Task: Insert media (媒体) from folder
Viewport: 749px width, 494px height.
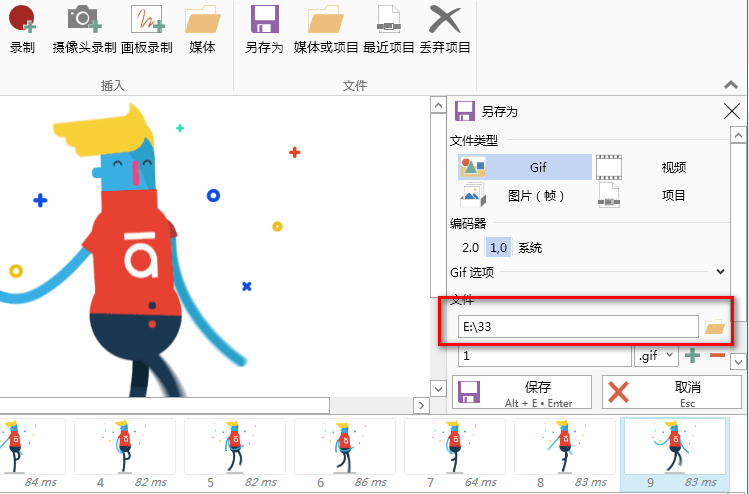Action: click(x=202, y=29)
